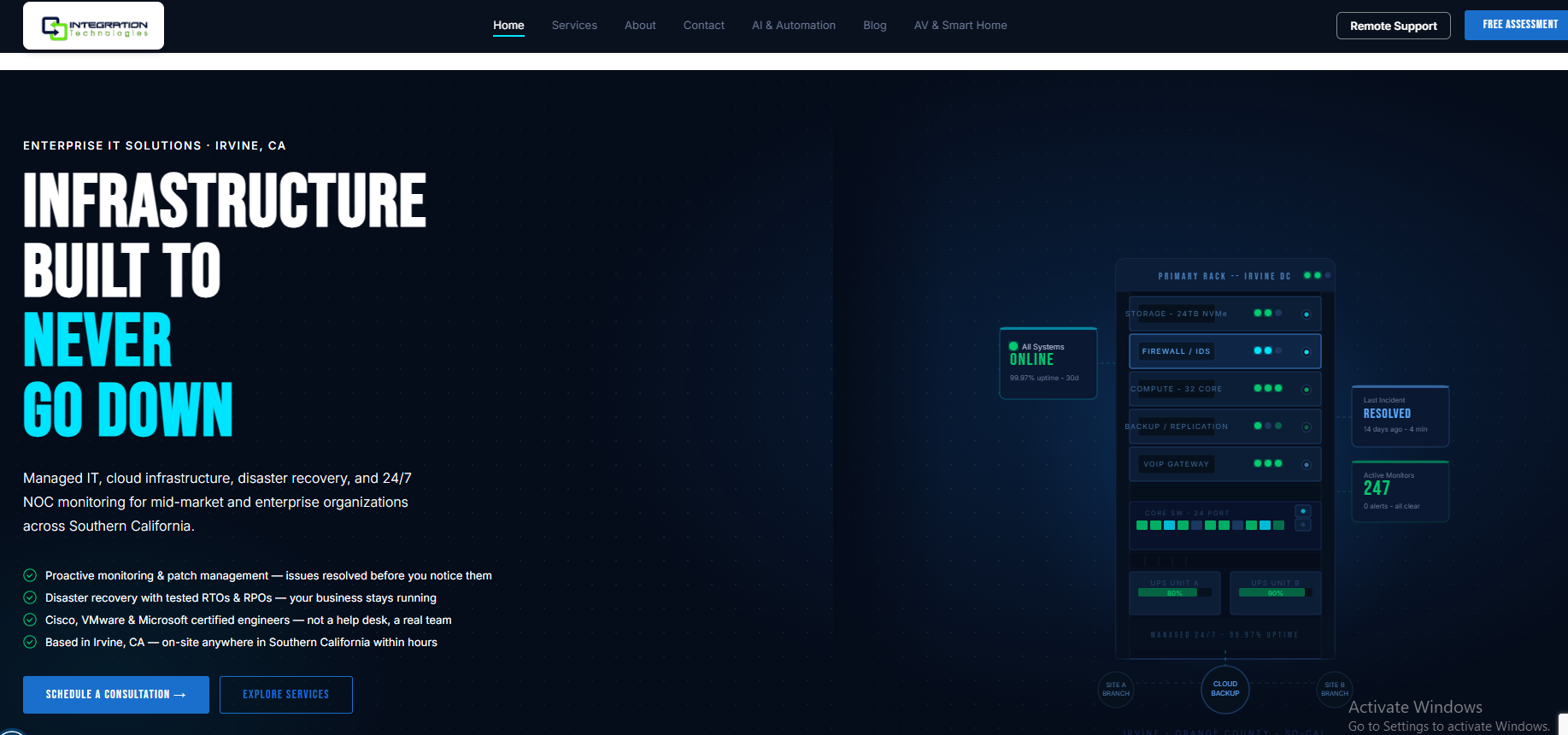Click the round indicator on FIREWALL row
Screen dimensions: 1568x735
point(1307,352)
